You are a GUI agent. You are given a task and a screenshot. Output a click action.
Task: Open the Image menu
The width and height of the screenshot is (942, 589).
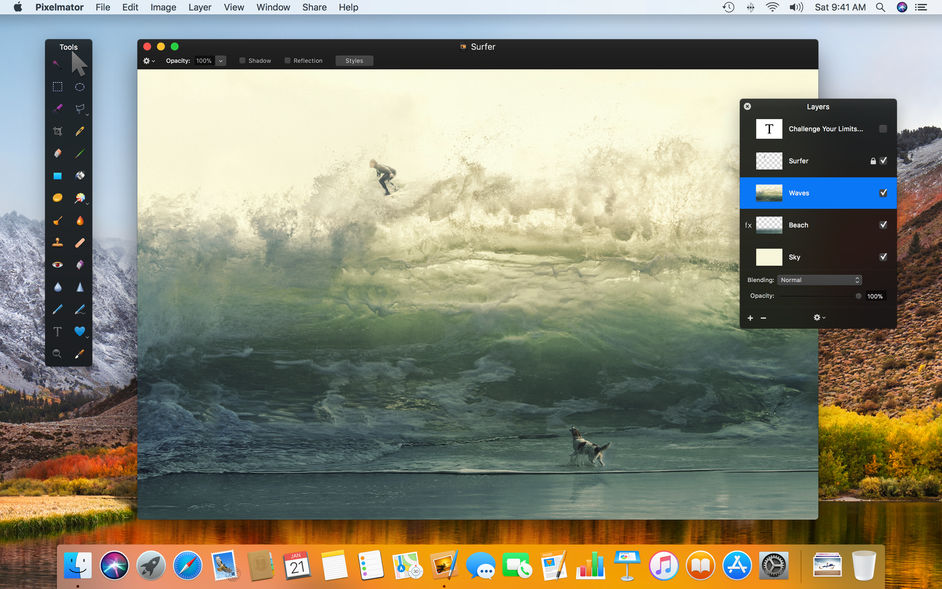coord(163,7)
